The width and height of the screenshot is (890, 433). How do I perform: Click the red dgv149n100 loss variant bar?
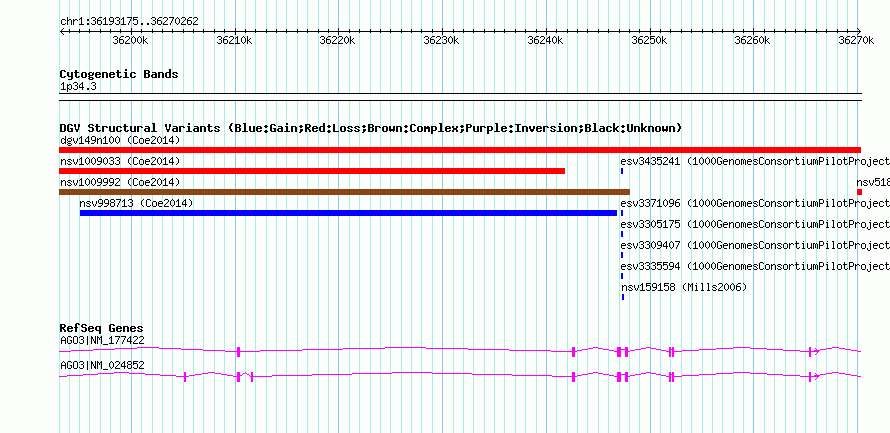(460, 150)
